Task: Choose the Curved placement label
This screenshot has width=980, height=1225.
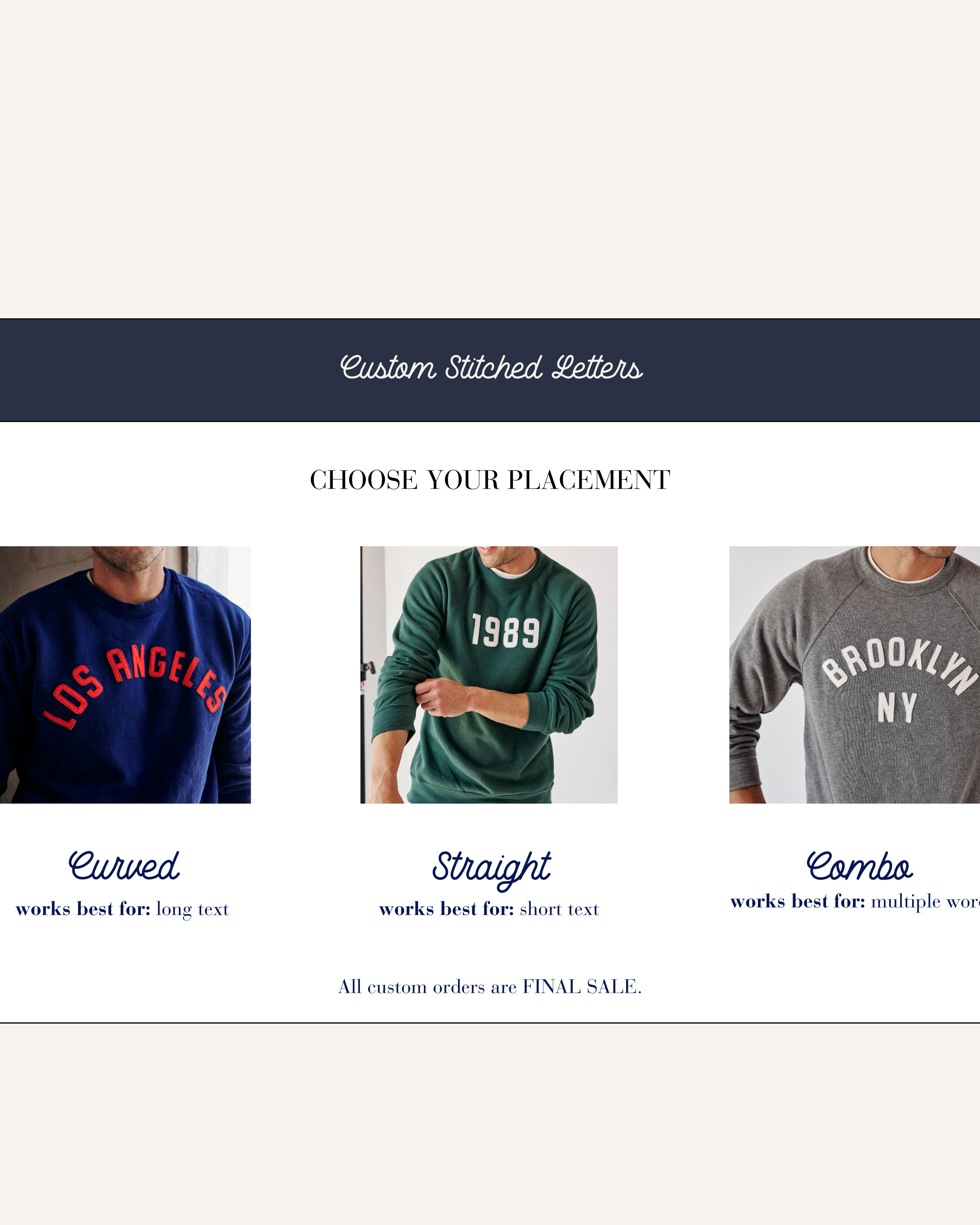Action: 123,866
